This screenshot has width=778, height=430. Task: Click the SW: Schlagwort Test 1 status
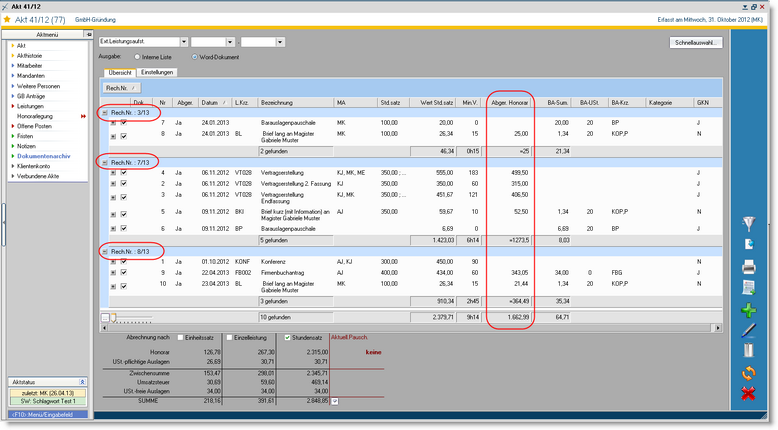click(x=48, y=401)
